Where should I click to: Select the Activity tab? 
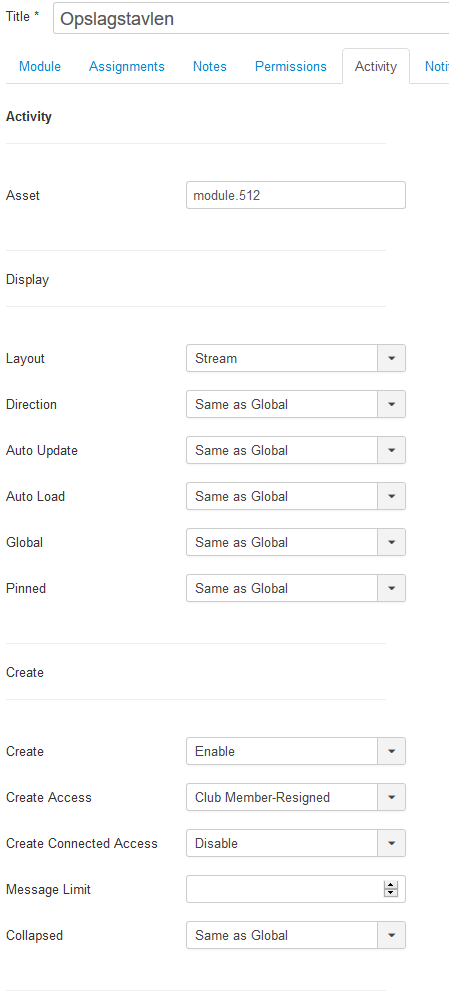click(376, 66)
